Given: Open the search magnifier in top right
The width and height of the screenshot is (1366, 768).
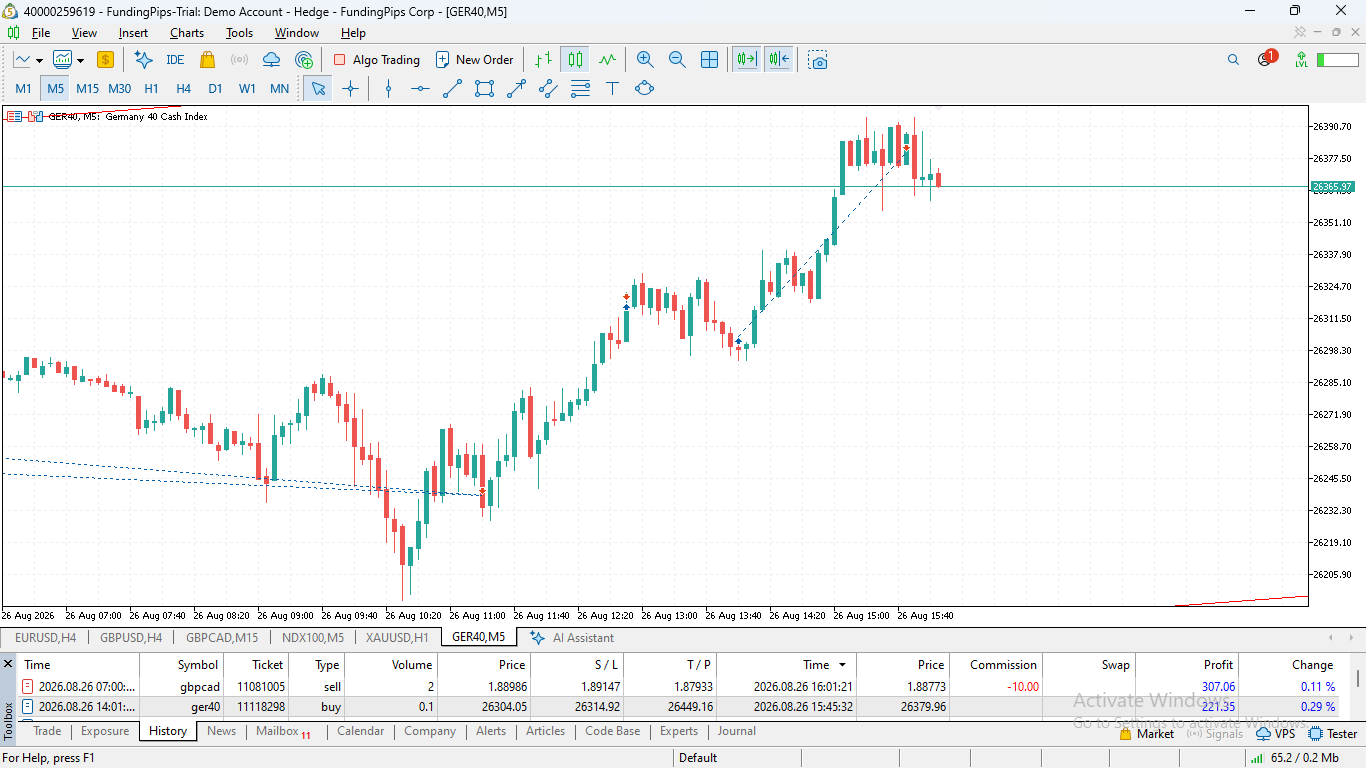Looking at the screenshot, I should (1233, 60).
